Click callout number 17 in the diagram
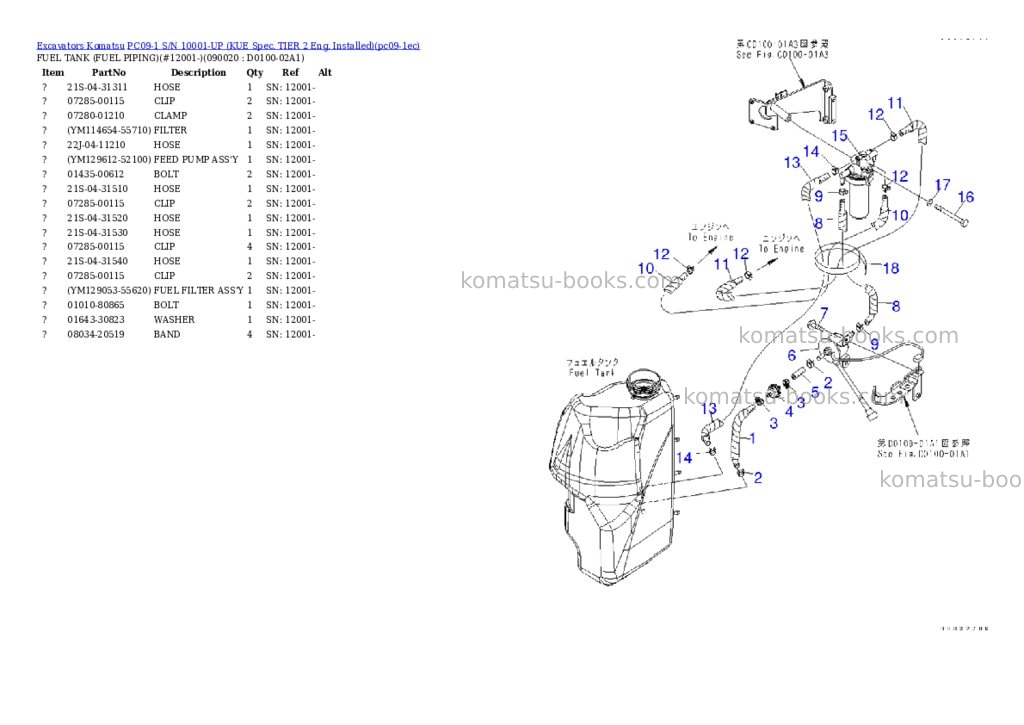This screenshot has width=1024, height=725. [942, 185]
